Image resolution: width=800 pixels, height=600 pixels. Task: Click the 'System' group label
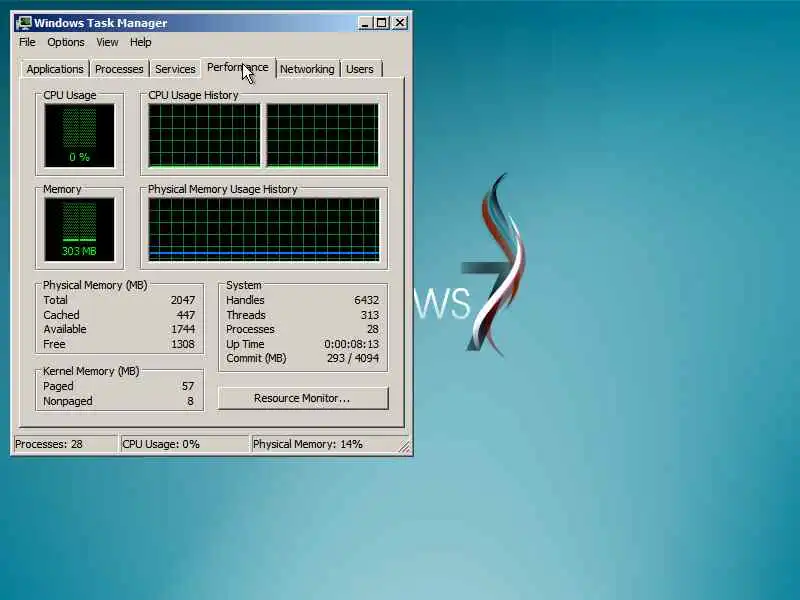pyautogui.click(x=243, y=285)
